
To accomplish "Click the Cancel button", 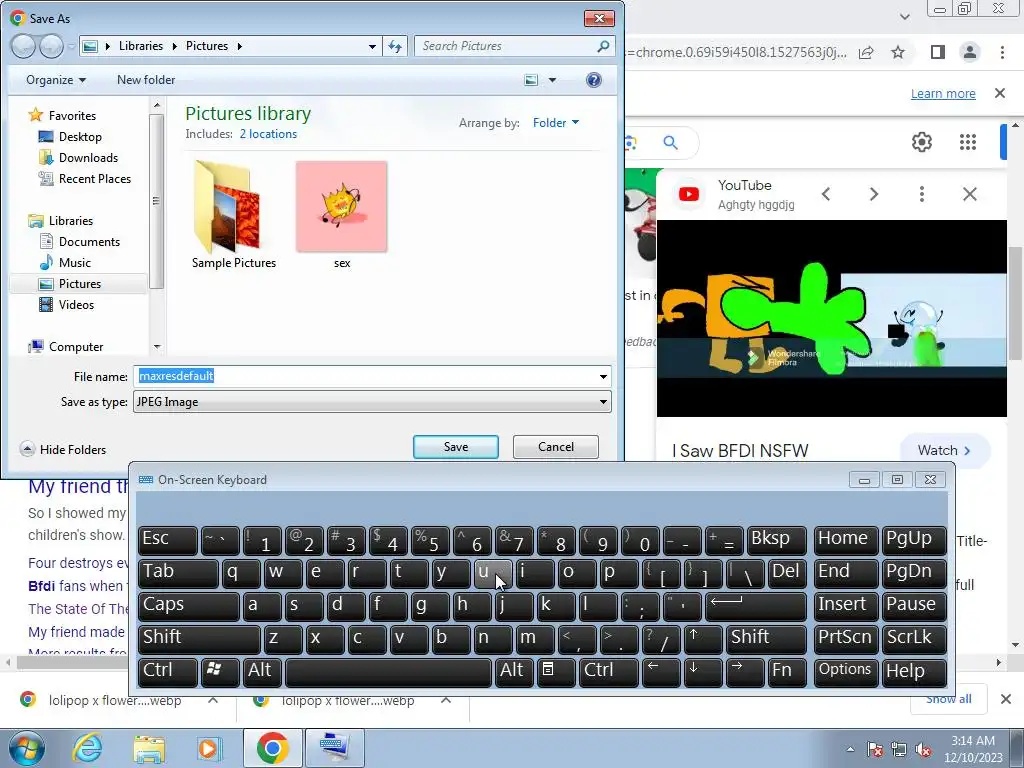I will click(556, 447).
